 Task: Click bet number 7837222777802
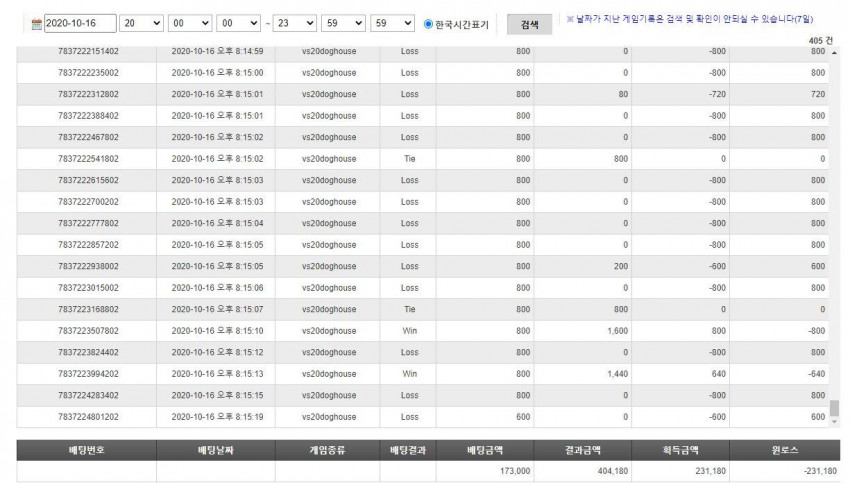click(x=88, y=223)
